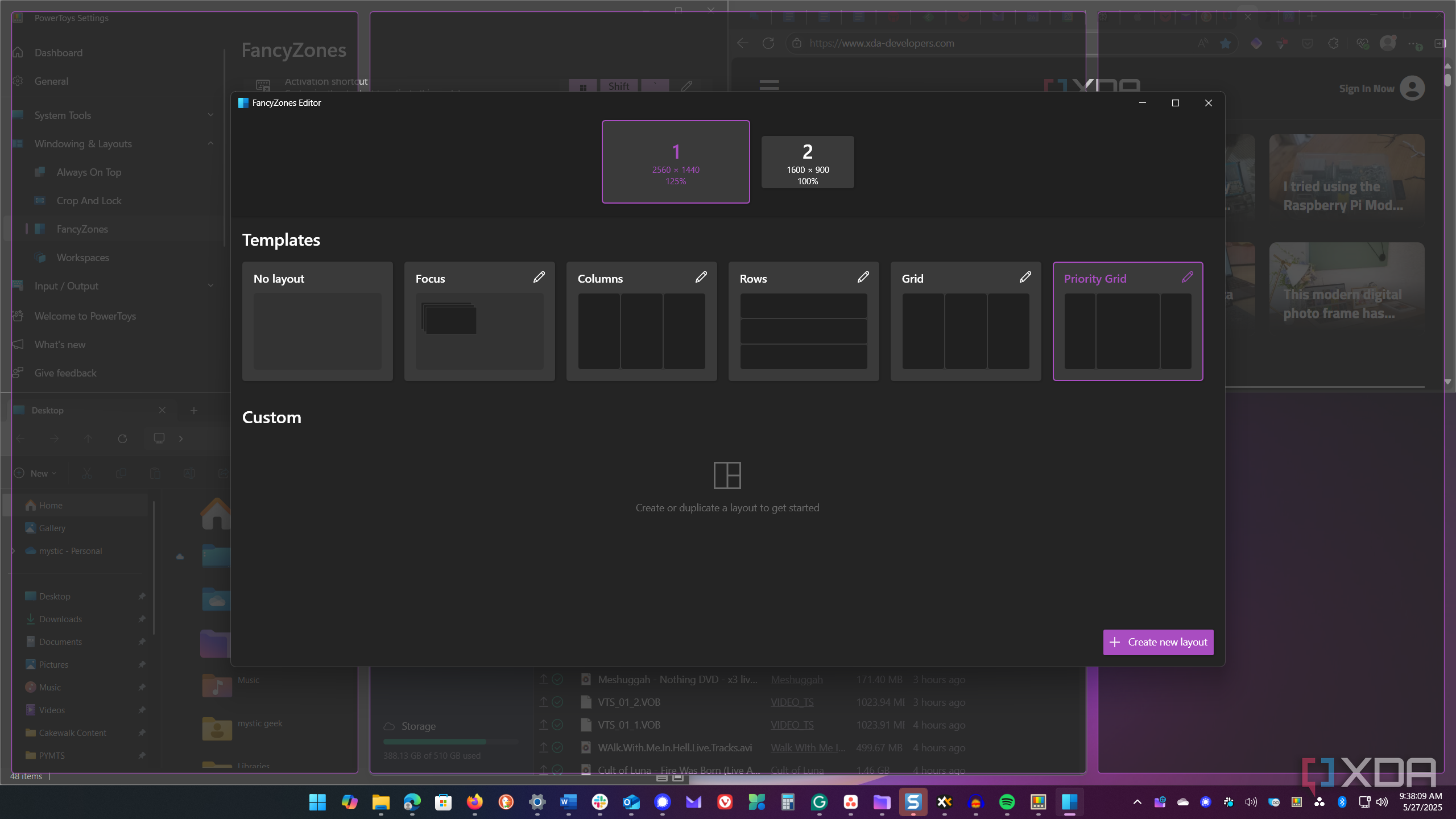This screenshot has height=819, width=1456.
Task: Launch Firefox from the taskbar
Action: point(474,802)
